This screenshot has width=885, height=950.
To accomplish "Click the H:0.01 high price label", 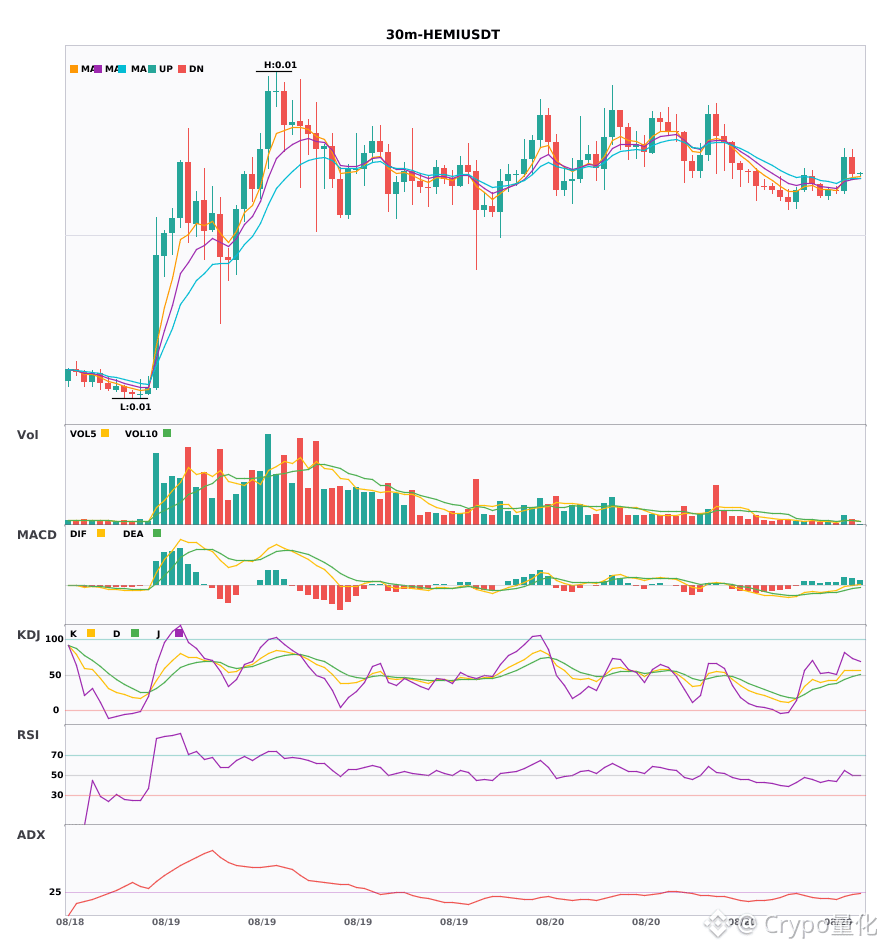I will (280, 65).
